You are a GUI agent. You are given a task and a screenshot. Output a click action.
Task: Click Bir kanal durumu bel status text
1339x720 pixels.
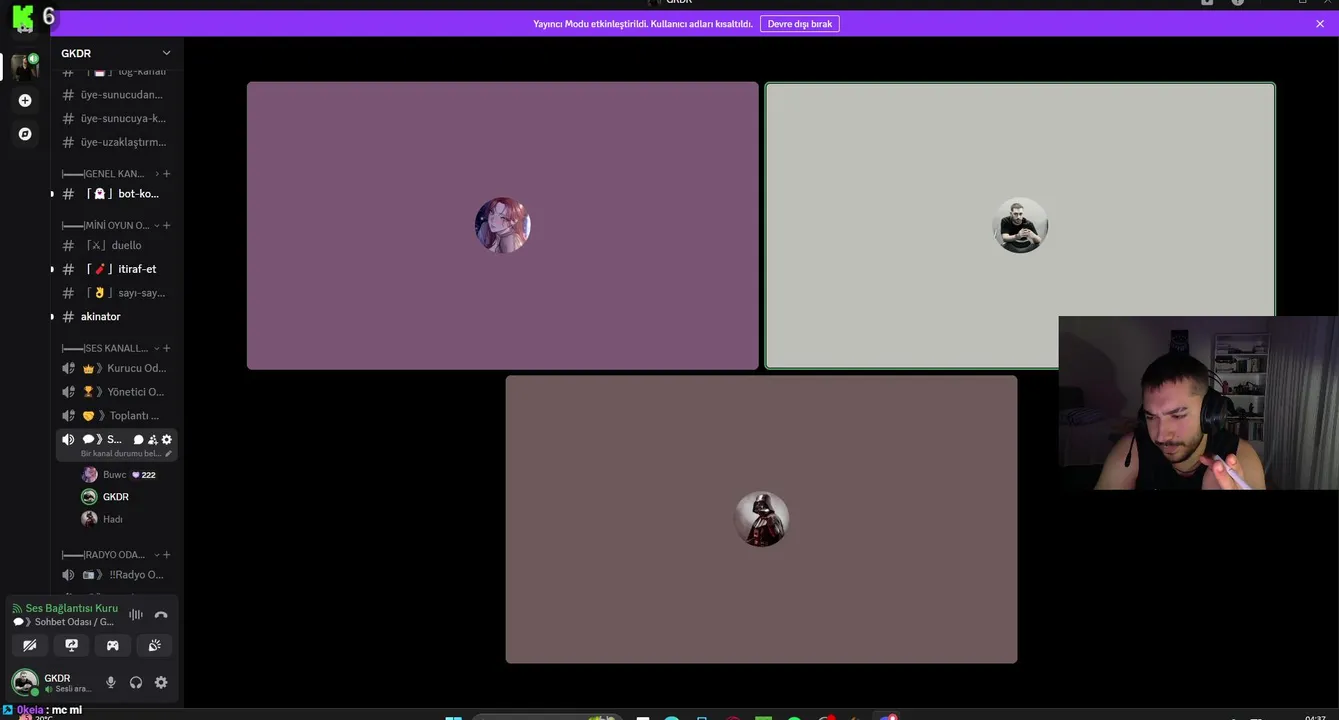click(121, 454)
